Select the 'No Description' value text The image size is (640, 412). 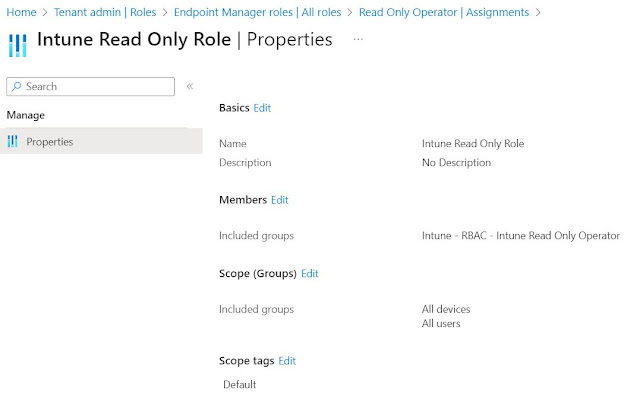pyautogui.click(x=456, y=163)
